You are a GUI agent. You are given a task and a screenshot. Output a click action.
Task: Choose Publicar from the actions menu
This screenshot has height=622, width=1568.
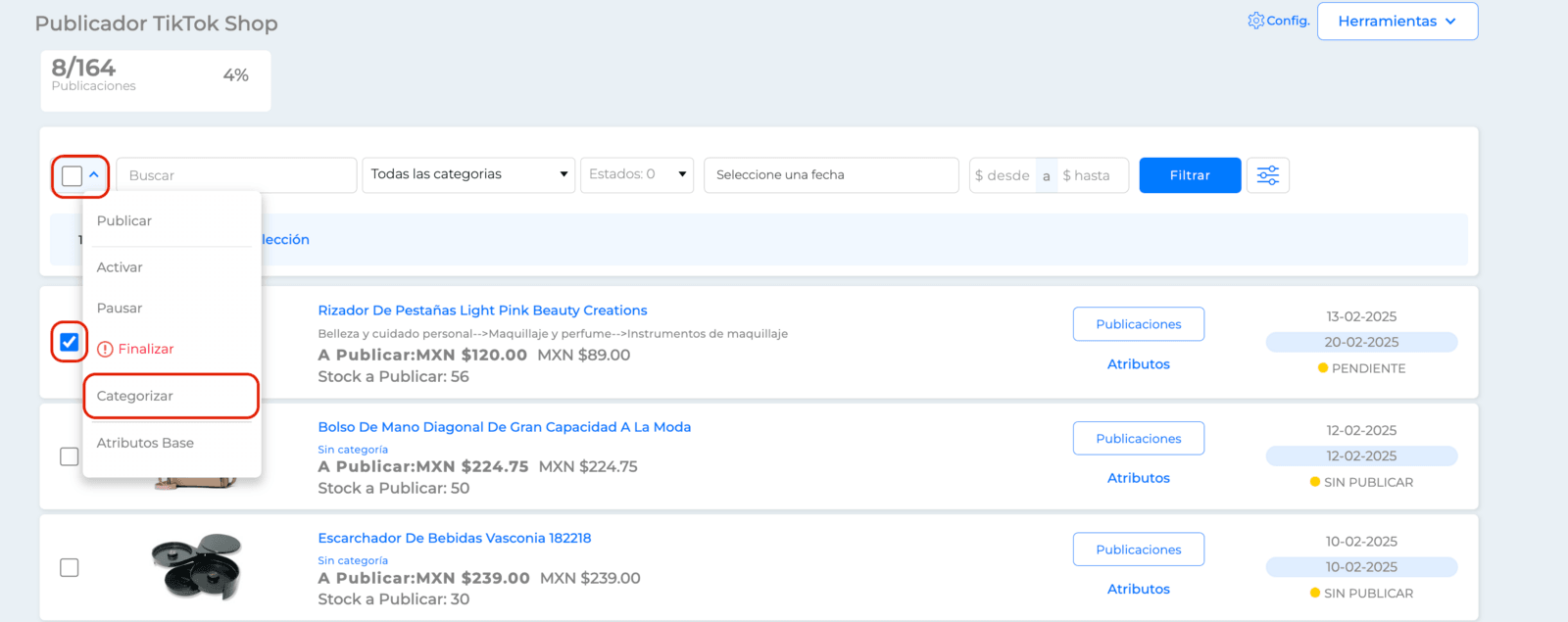pos(124,221)
